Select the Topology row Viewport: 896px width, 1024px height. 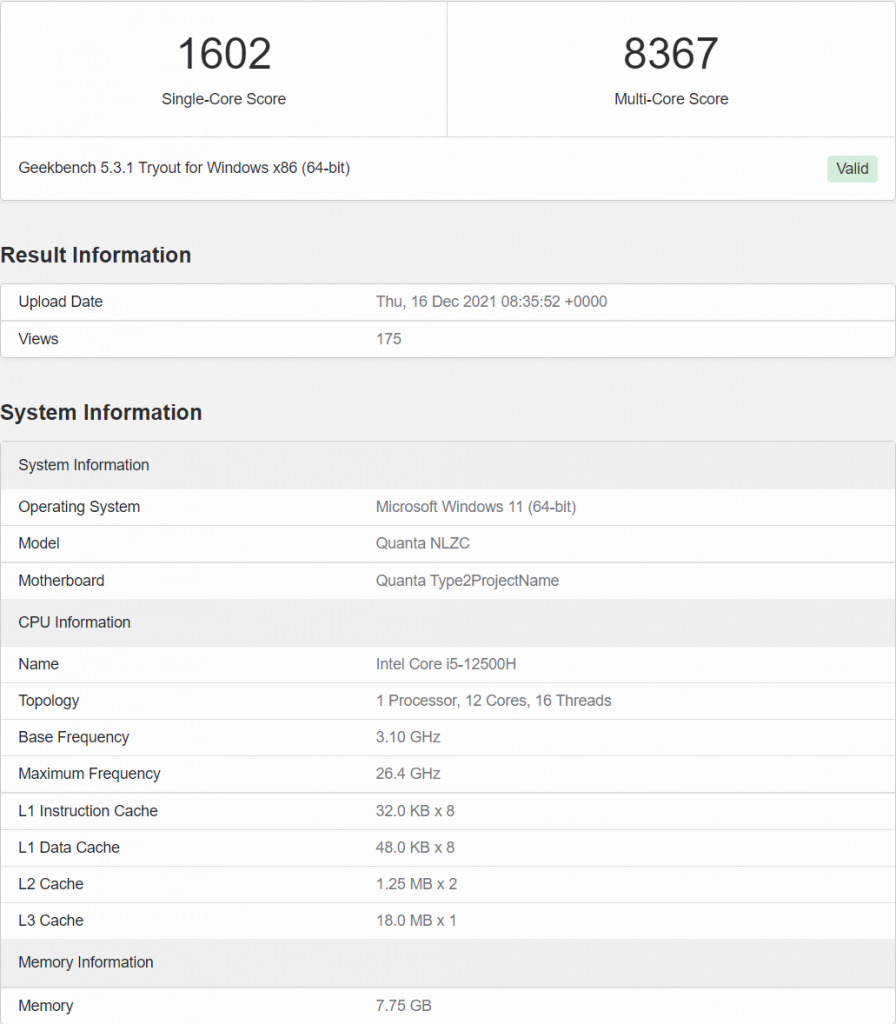pyautogui.click(x=49, y=700)
